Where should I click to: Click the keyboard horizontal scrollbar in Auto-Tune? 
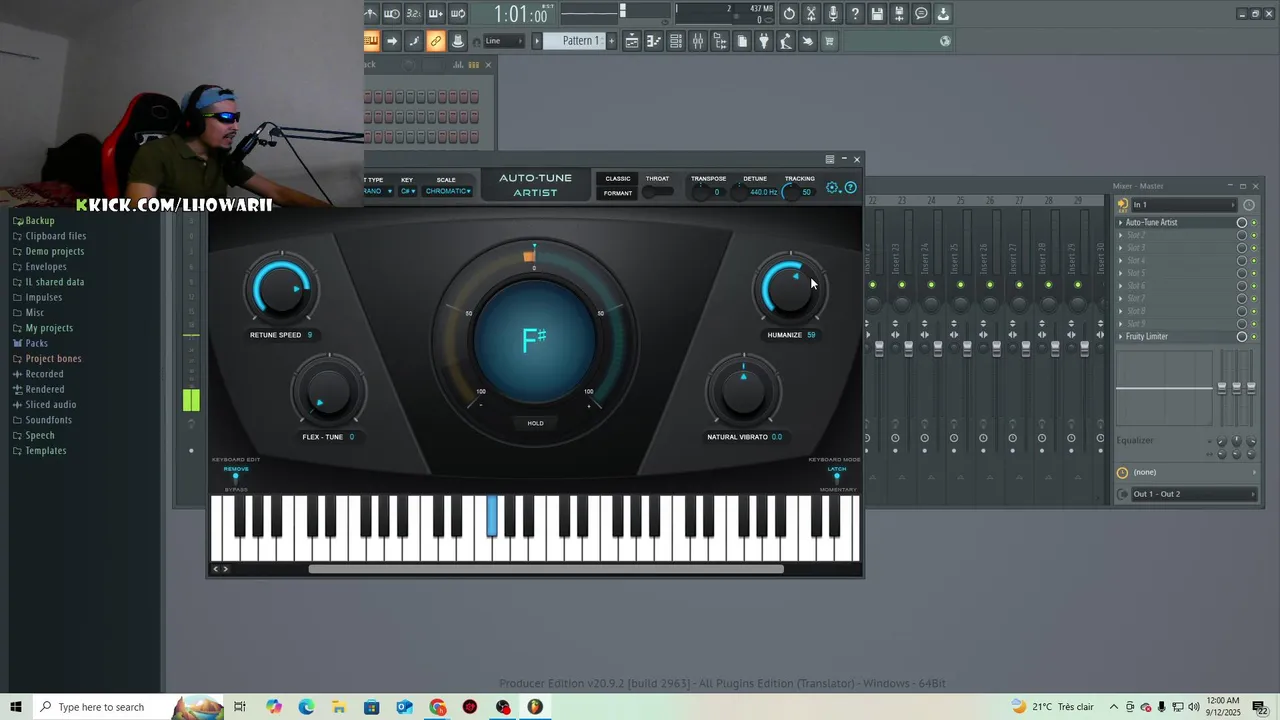tap(546, 569)
